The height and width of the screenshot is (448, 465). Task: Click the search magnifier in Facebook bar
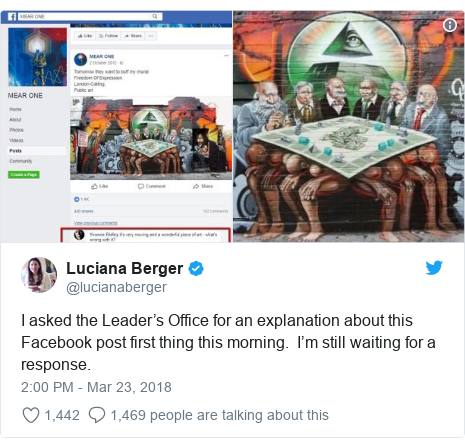(155, 16)
